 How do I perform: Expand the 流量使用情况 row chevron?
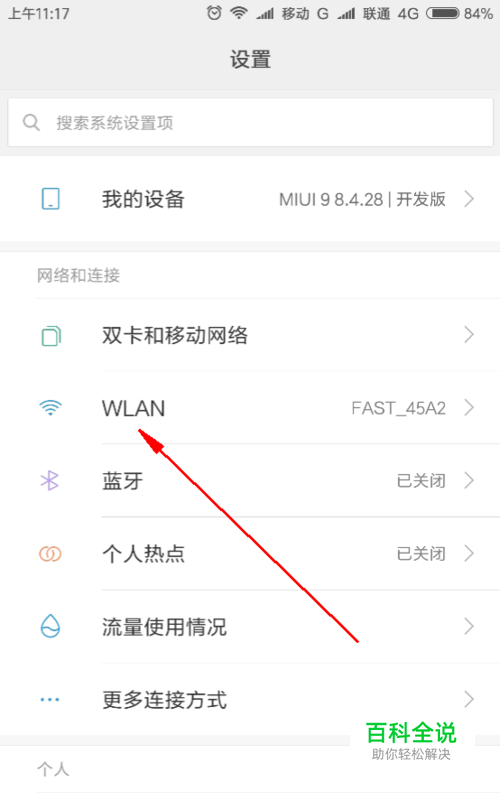pos(469,627)
